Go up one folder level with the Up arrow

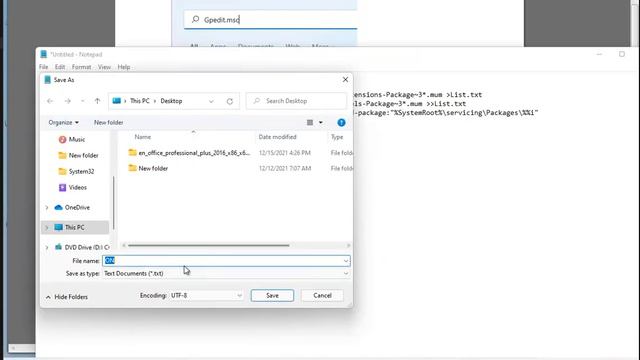pos(97,101)
